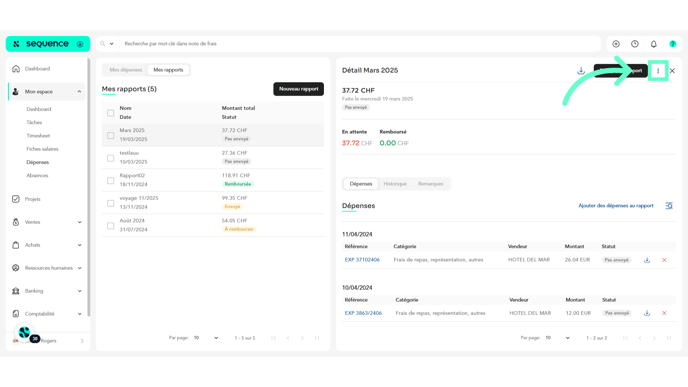Expand the Achats menu chevron
Image resolution: width=688 pixels, height=387 pixels.
coord(79,245)
